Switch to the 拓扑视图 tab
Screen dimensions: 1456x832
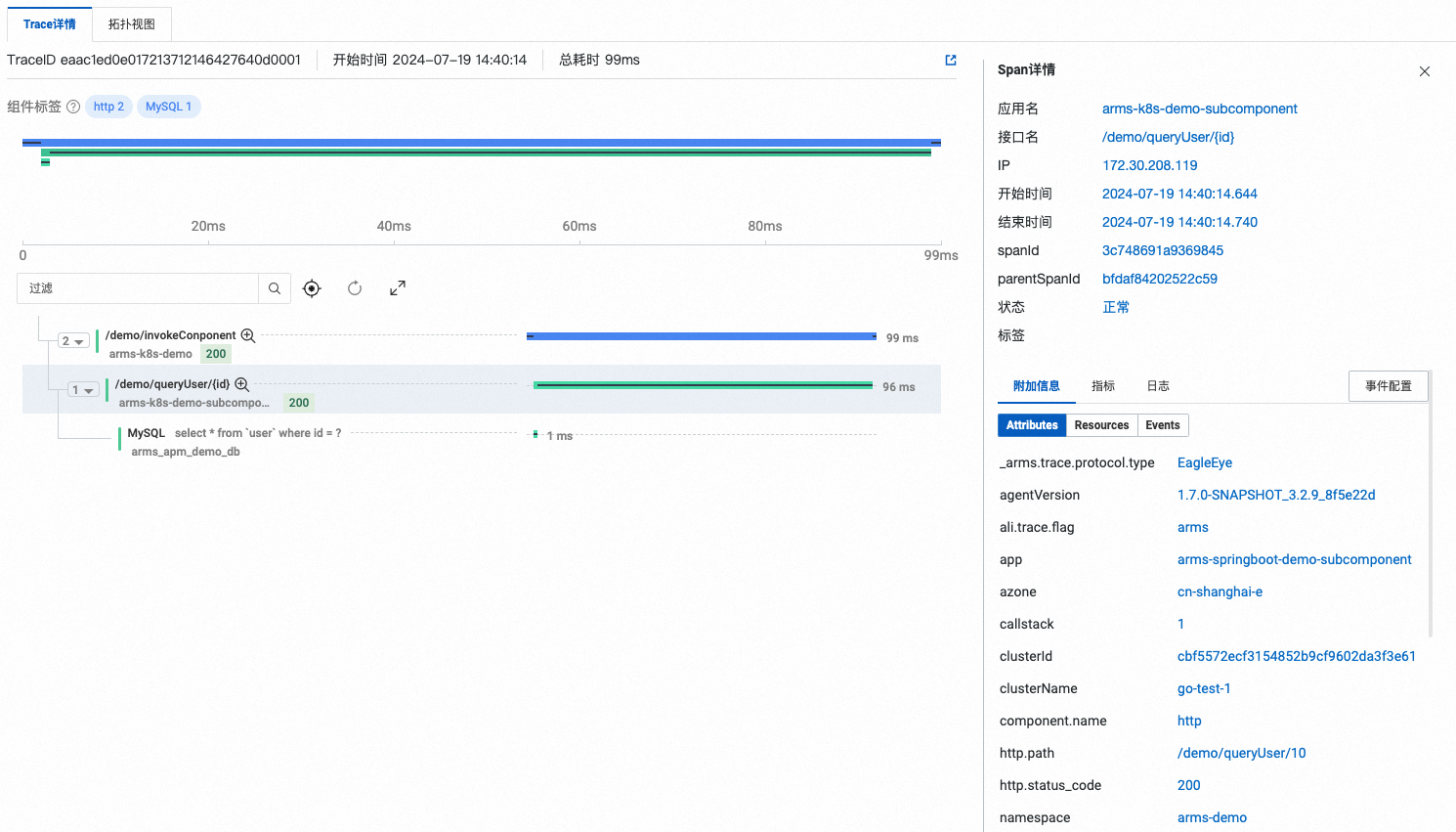(x=132, y=24)
